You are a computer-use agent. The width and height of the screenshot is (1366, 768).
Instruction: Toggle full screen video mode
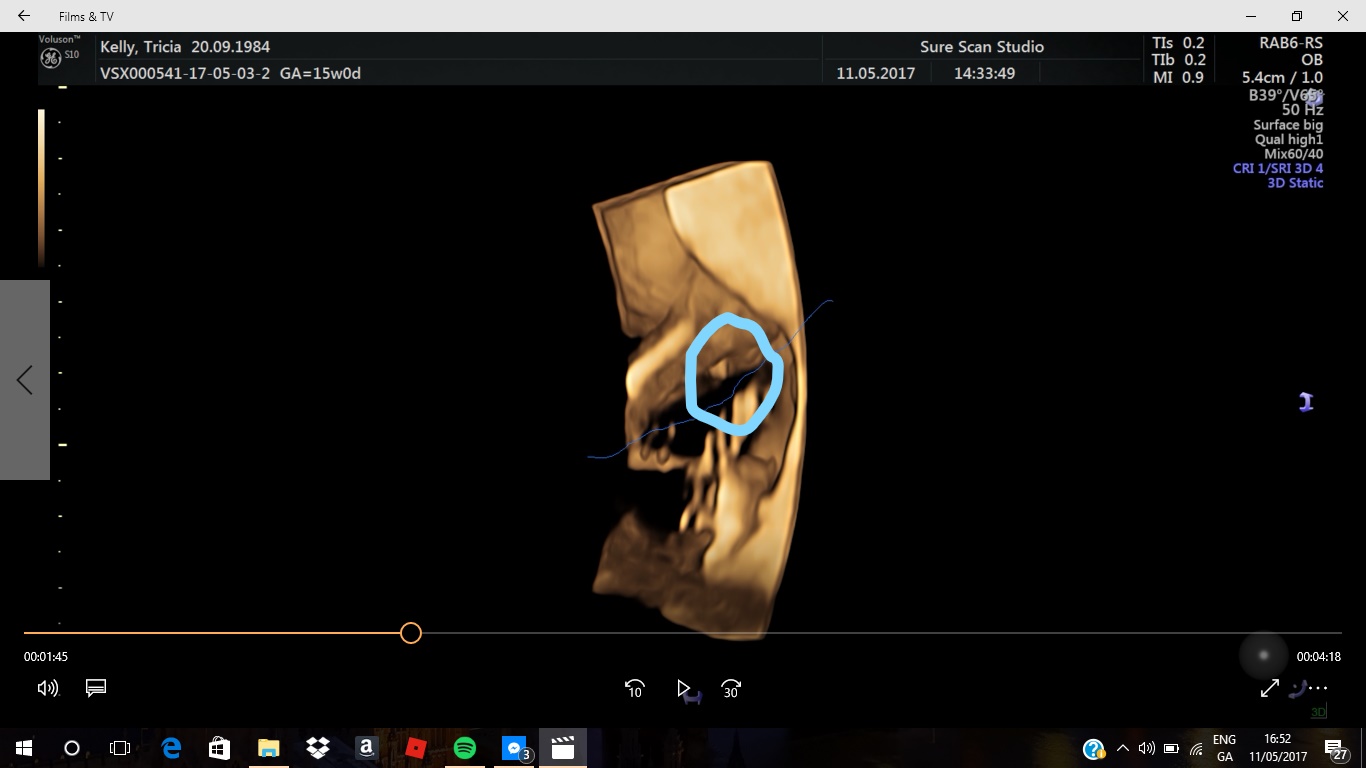click(x=1269, y=688)
